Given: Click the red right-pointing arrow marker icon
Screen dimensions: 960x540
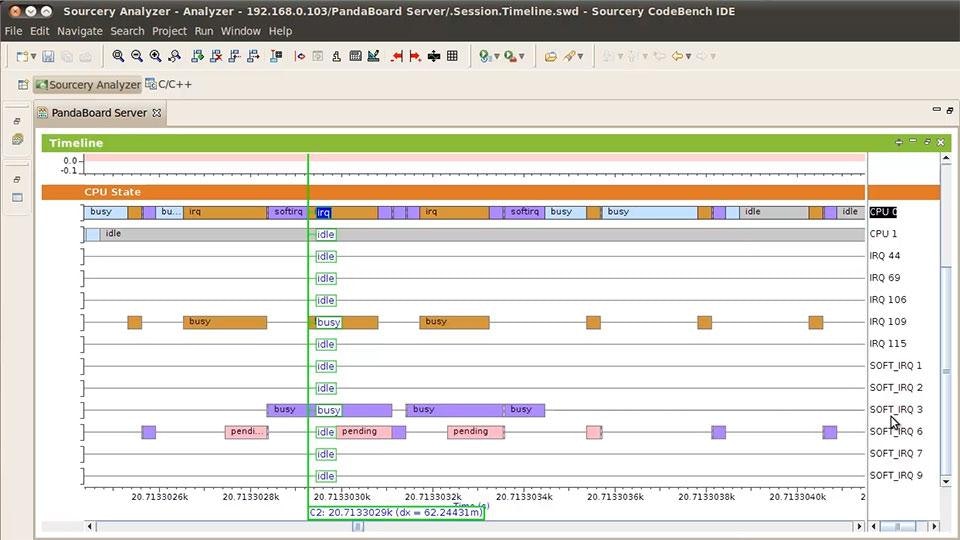Looking at the screenshot, I should click(x=414, y=56).
